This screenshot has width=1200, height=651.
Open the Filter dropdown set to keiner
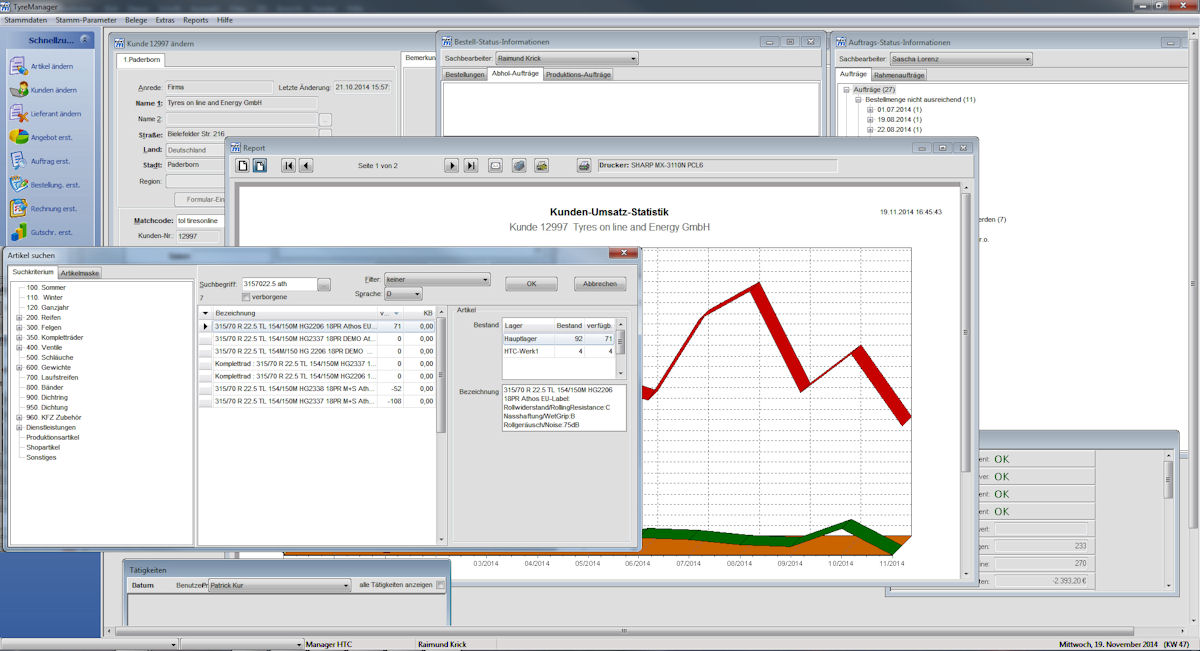(x=437, y=279)
